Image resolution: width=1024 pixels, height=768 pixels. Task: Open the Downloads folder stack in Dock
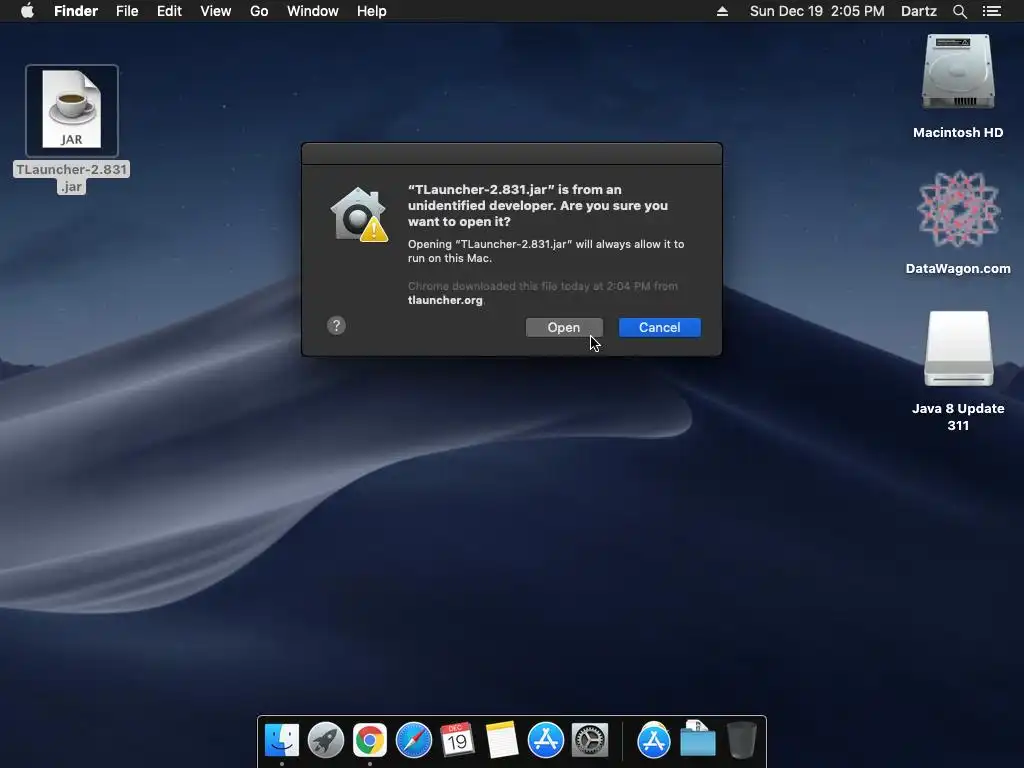[697, 739]
